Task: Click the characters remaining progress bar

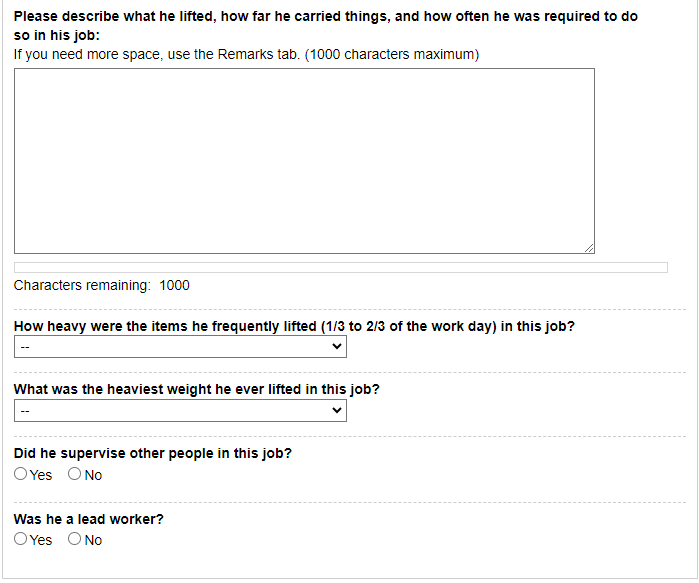Action: point(340,267)
